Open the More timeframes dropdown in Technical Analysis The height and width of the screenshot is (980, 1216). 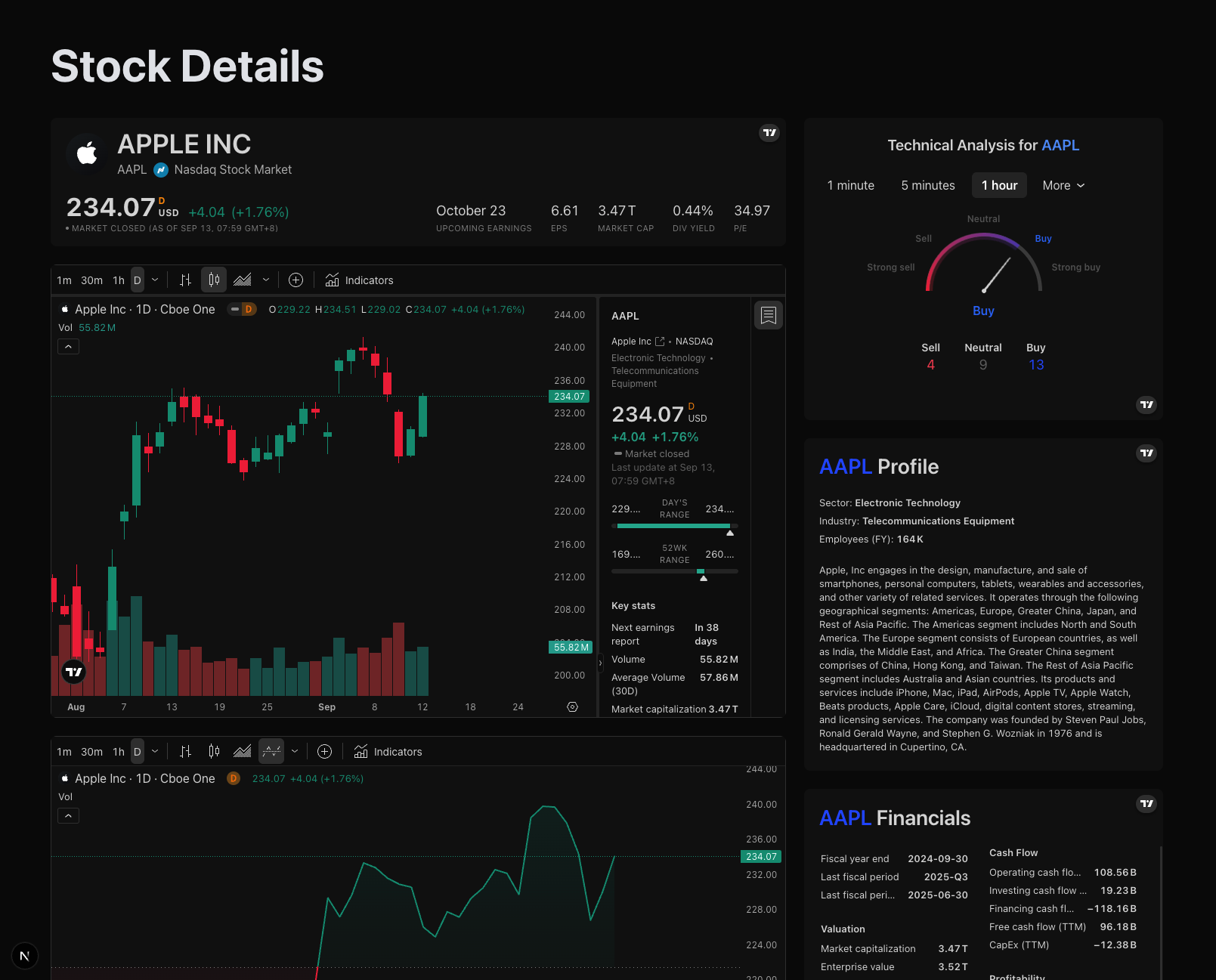(1063, 186)
